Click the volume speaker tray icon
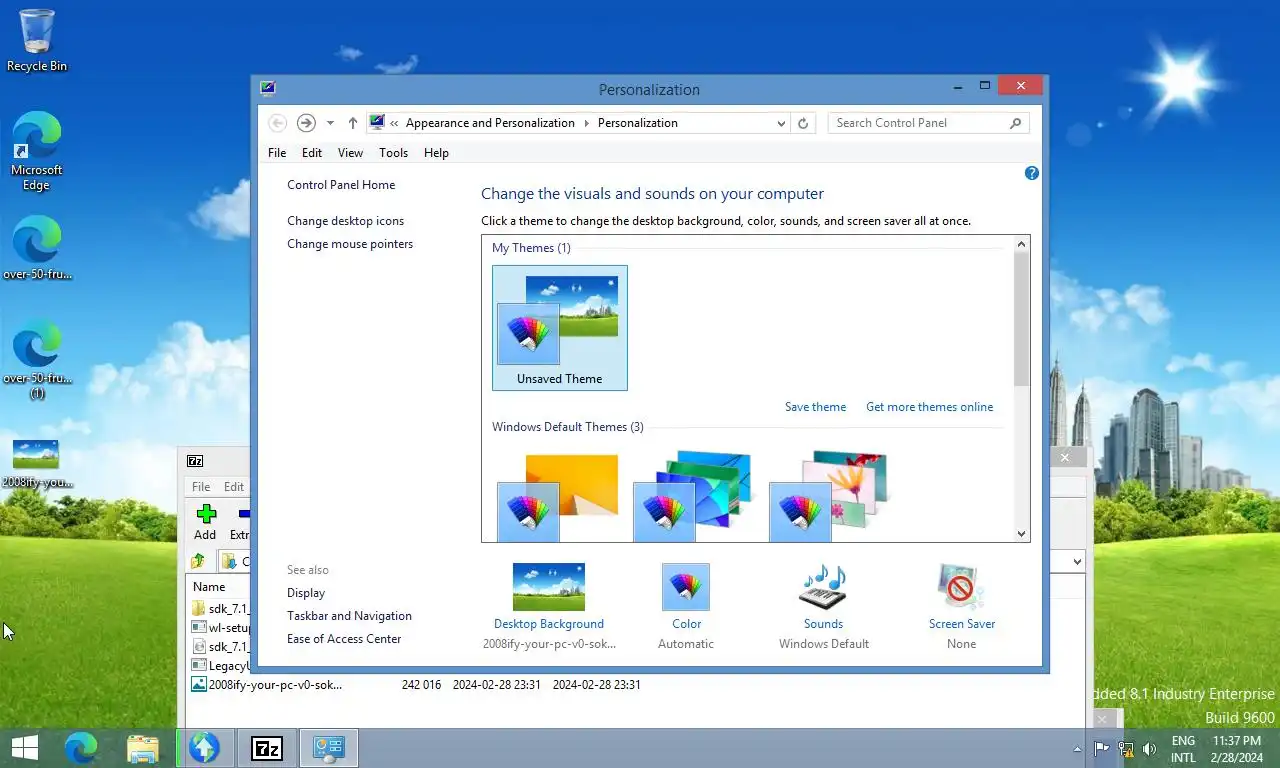1280x768 pixels. click(x=1150, y=748)
